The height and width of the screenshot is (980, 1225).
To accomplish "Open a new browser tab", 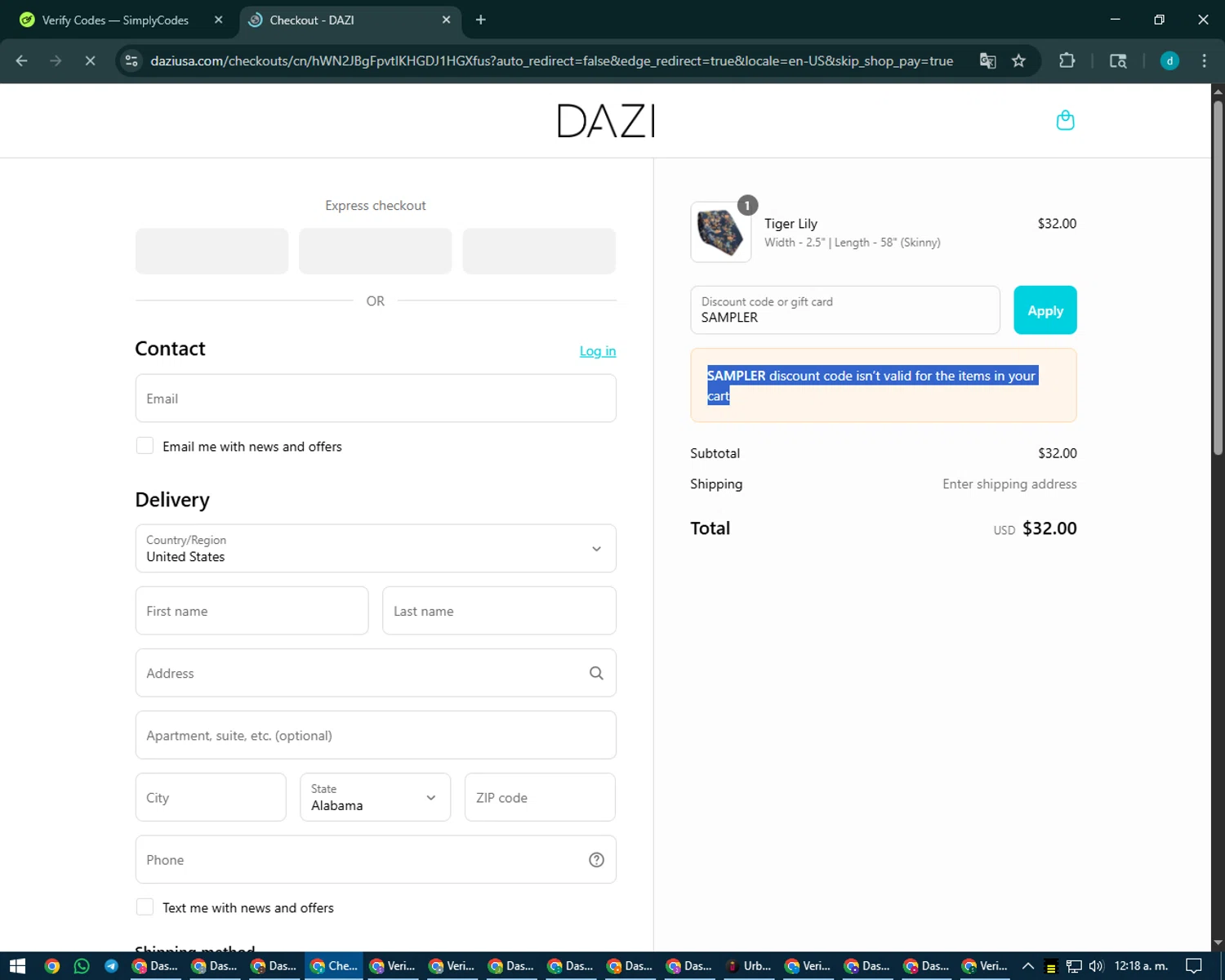I will 480,20.
